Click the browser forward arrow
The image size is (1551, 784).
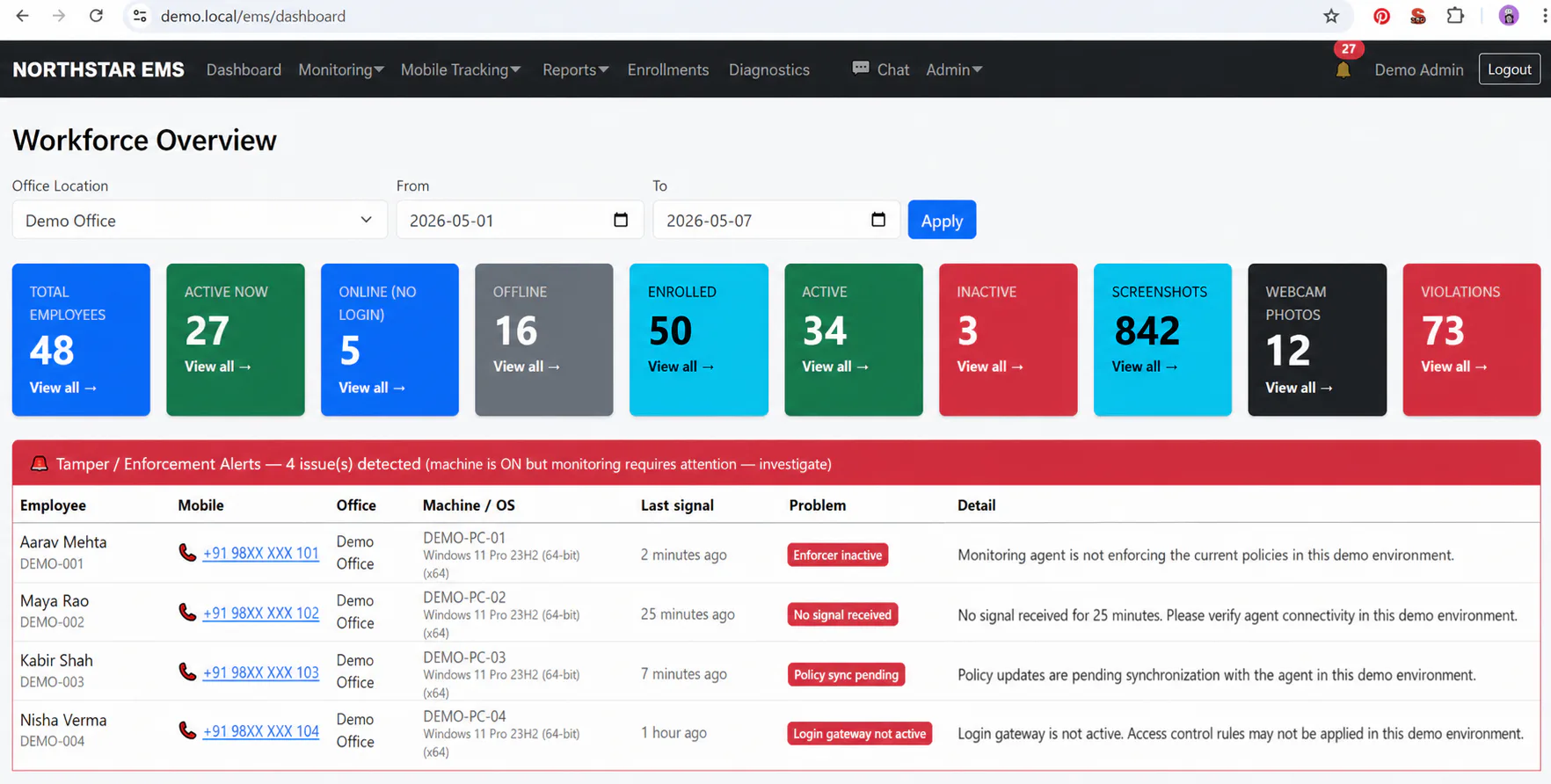click(x=59, y=16)
